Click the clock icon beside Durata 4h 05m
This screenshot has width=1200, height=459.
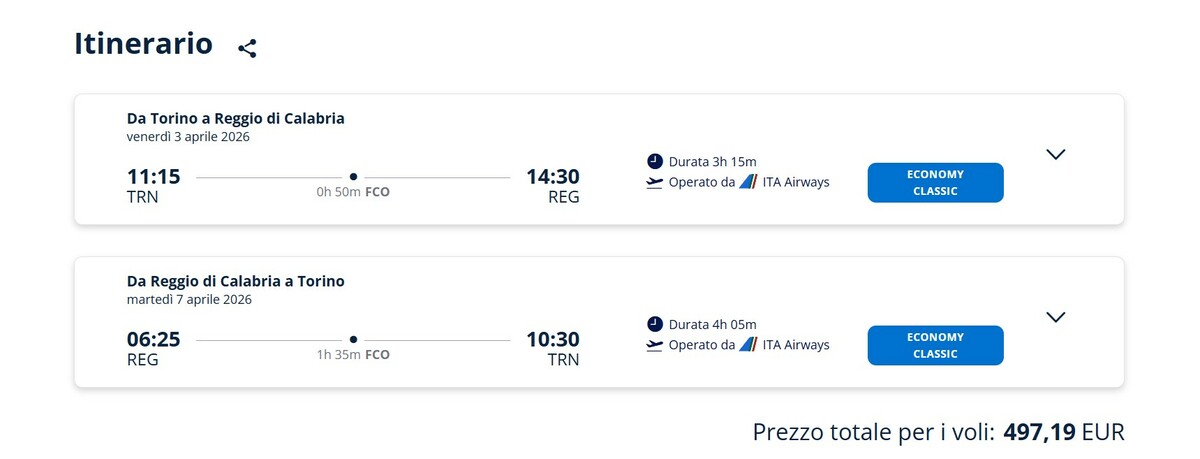tap(655, 324)
